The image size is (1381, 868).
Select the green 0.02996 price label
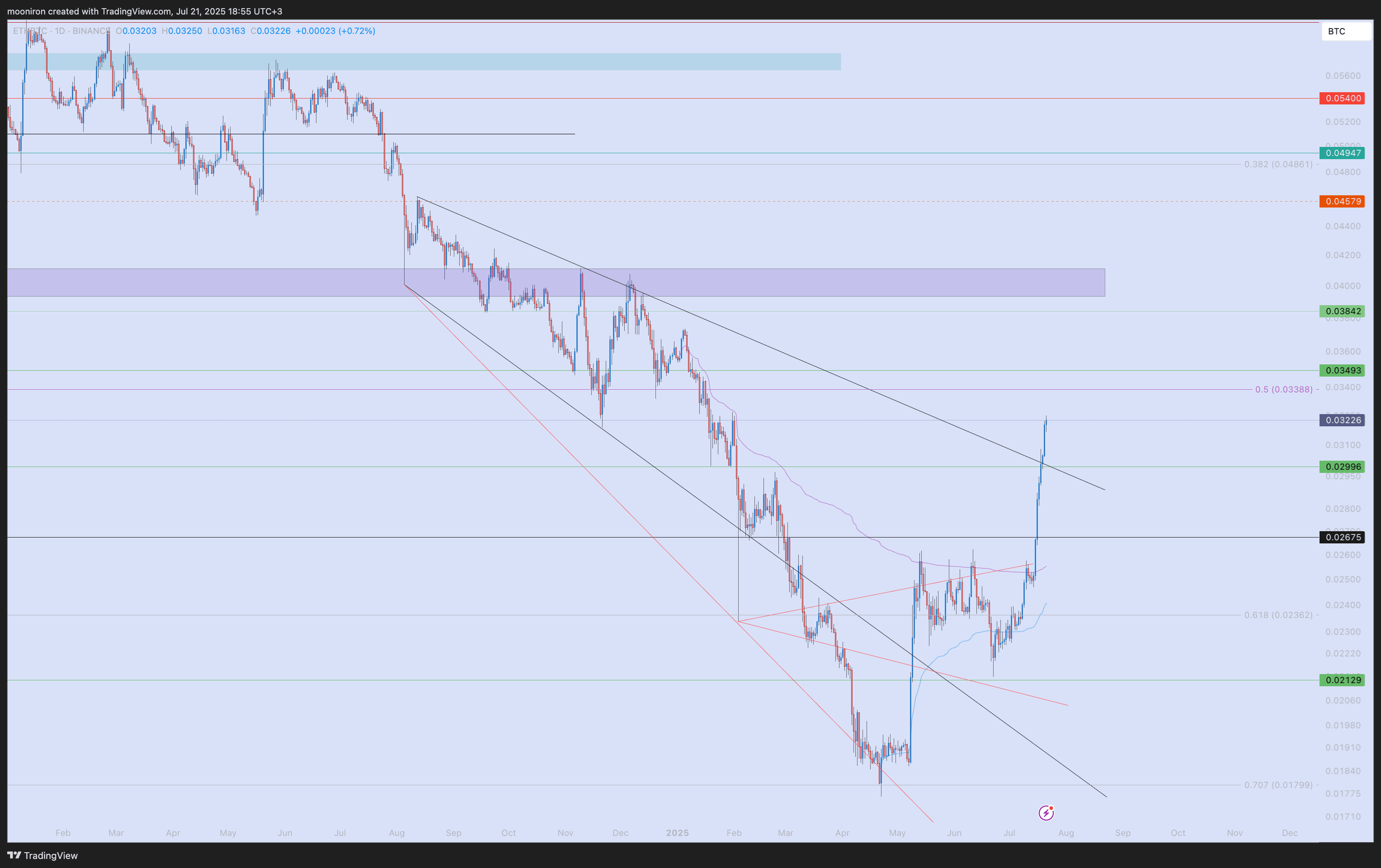click(x=1342, y=467)
